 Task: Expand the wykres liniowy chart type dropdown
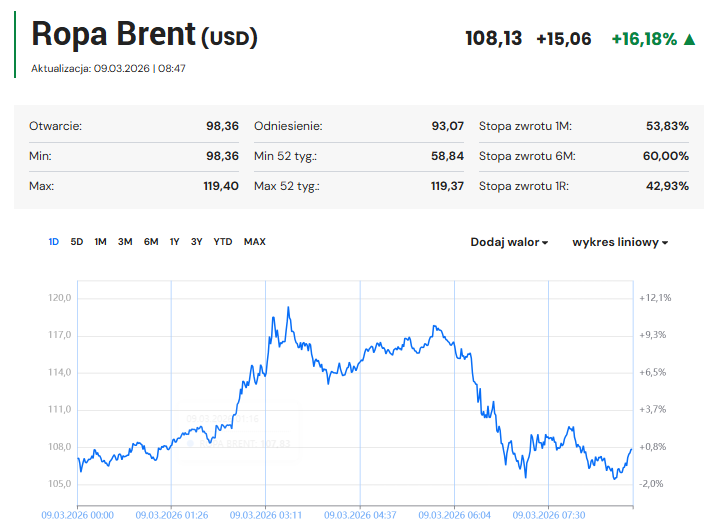620,242
